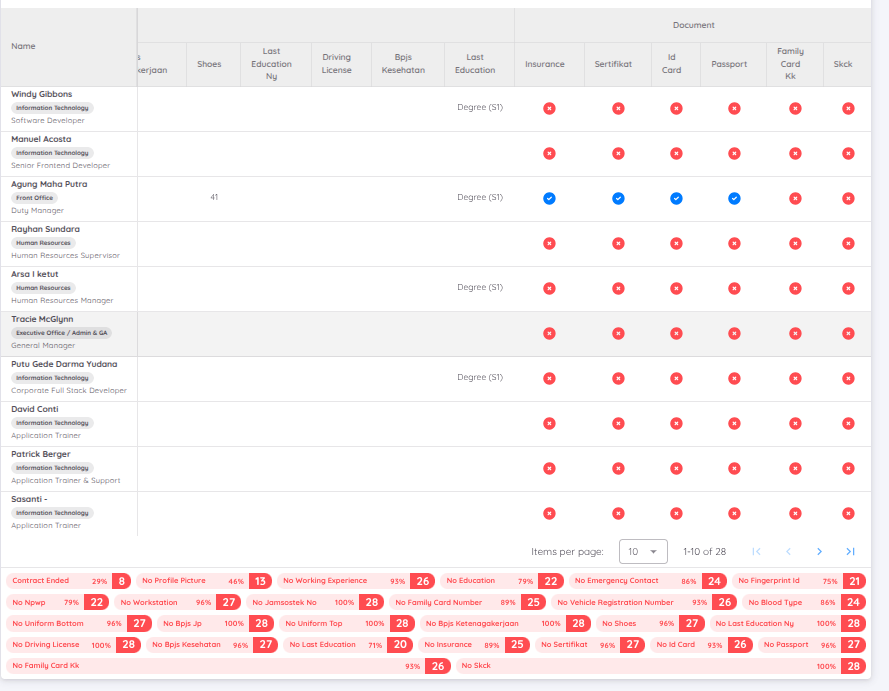Click Manuel Acosta's Skck red cross icon
This screenshot has width=889, height=691.
tap(848, 153)
